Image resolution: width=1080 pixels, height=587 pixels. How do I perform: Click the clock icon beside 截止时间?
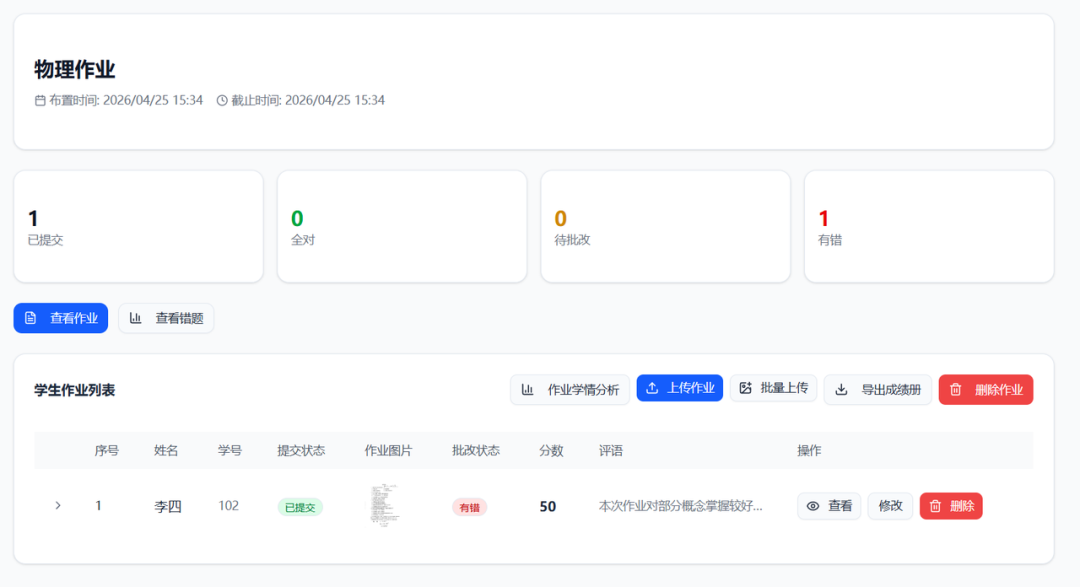222,100
